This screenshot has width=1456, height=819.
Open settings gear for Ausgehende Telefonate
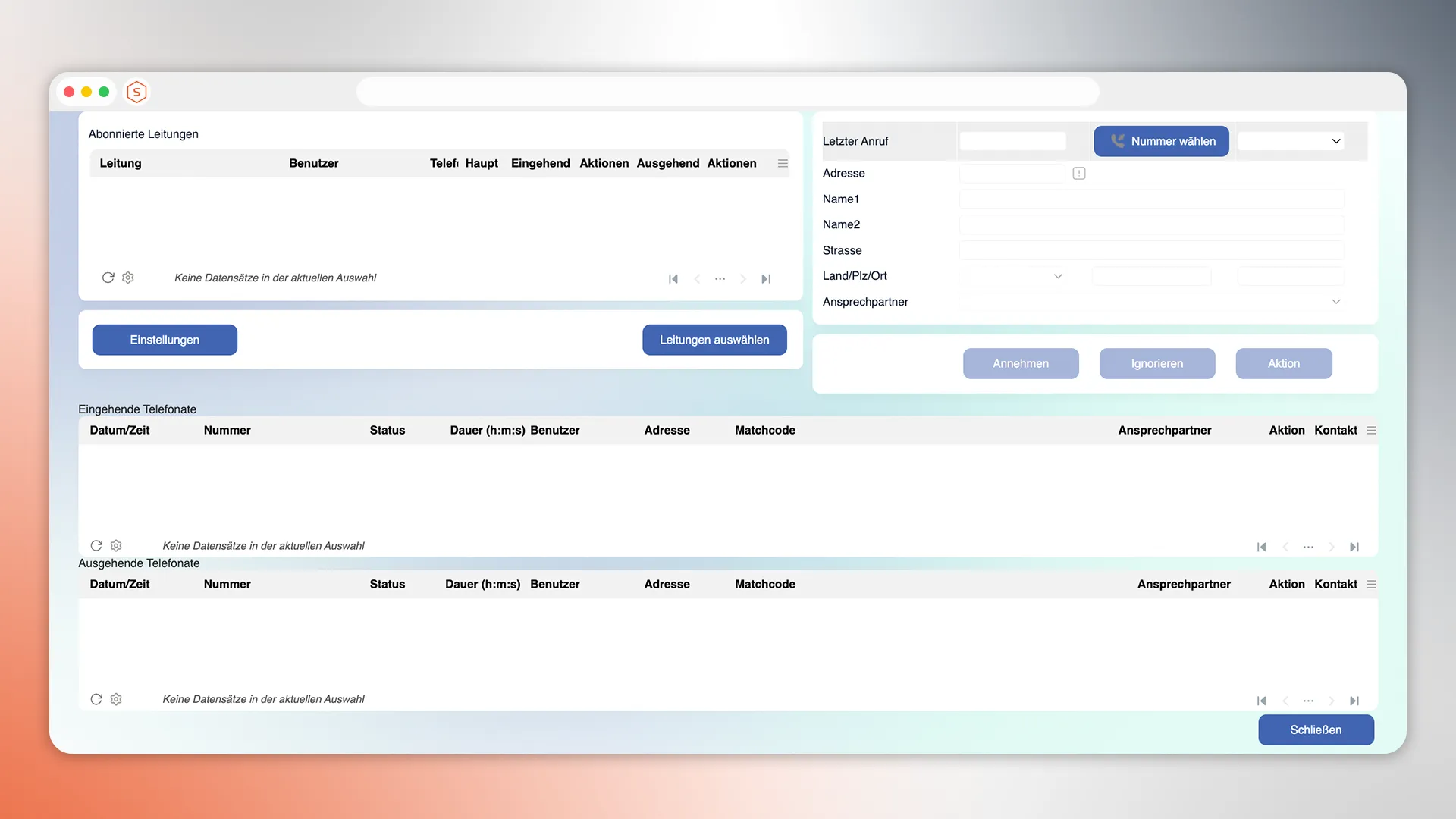click(116, 699)
